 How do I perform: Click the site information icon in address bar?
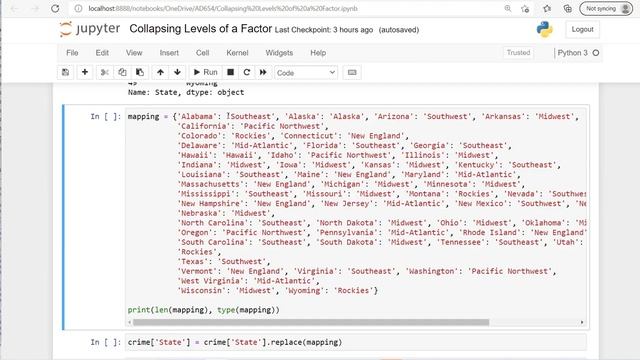click(78, 8)
